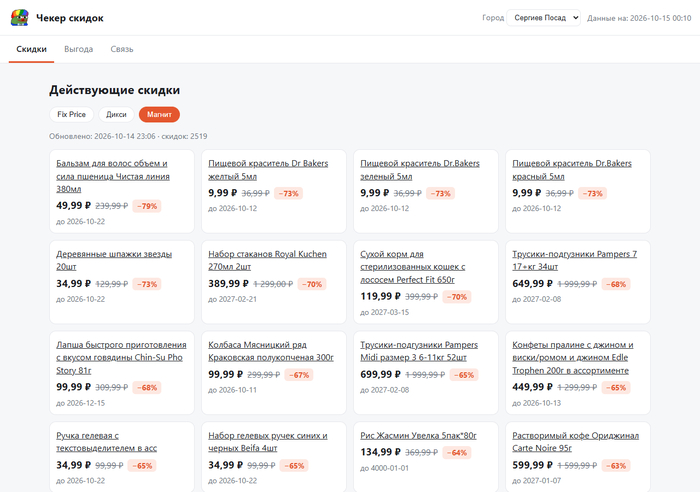Open Конфеты пралине Edle Trophen link
This screenshot has height=492, width=700.
point(573,357)
